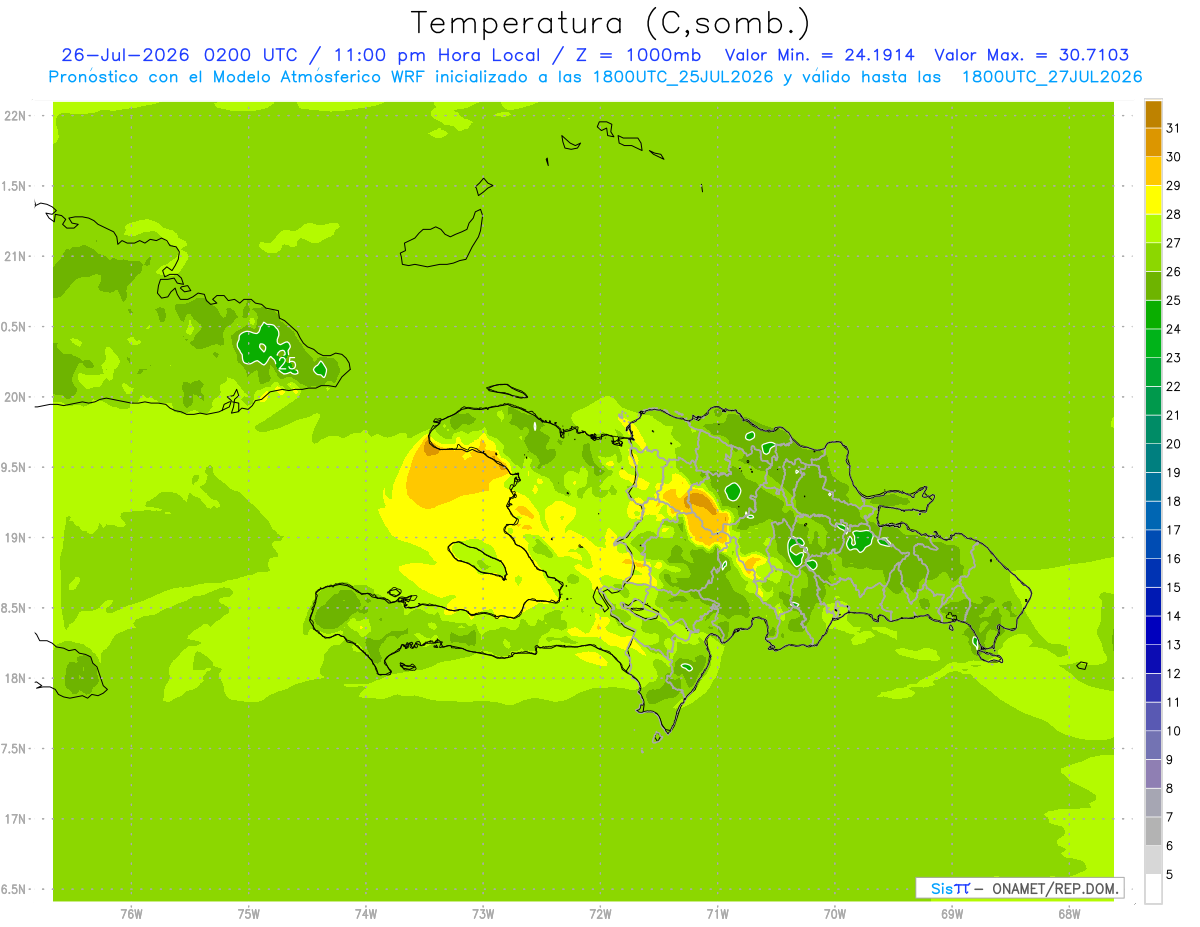Click the valid-until time '1800UTC_27JUL2026'
1200x927 pixels.
pyautogui.click(x=1052, y=77)
